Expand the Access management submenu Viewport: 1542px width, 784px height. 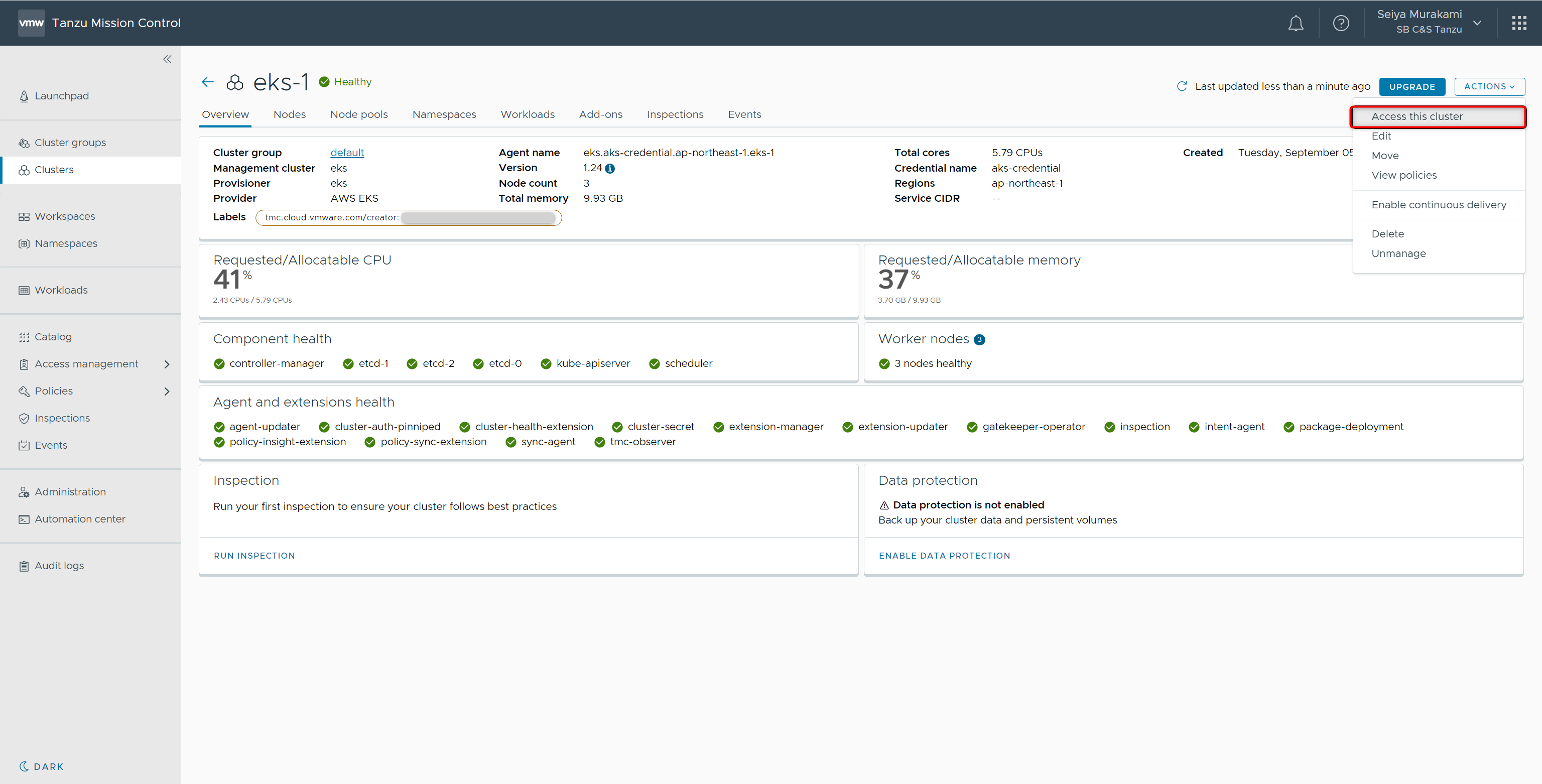pyautogui.click(x=167, y=364)
